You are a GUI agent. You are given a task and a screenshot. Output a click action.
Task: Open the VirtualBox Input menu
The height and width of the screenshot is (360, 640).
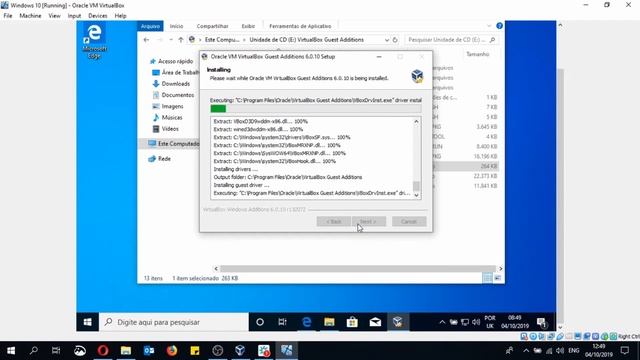(74, 16)
